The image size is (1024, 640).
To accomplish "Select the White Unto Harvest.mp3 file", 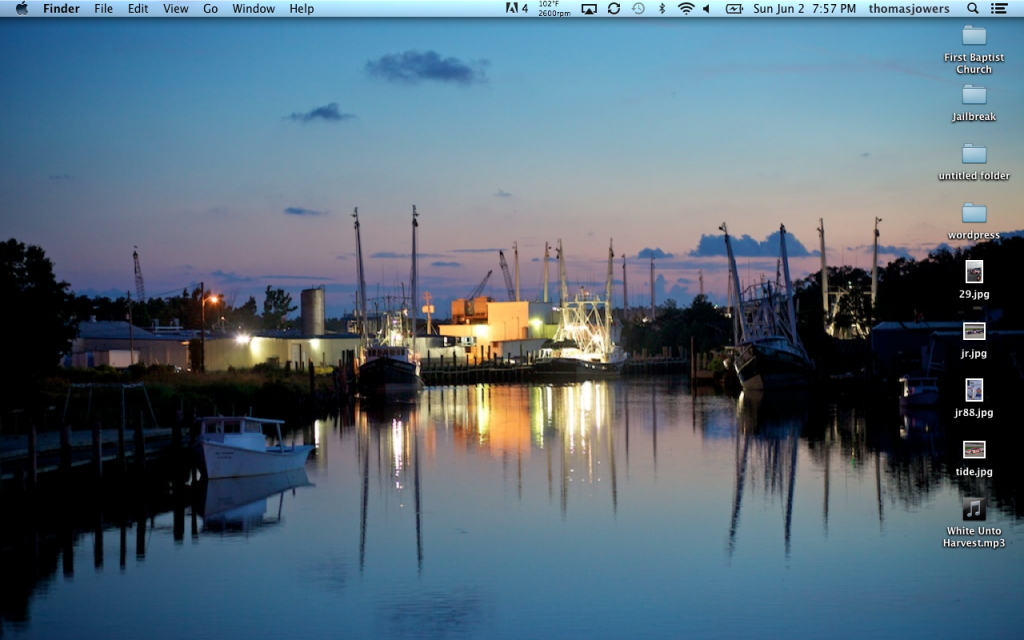I will pyautogui.click(x=973, y=510).
